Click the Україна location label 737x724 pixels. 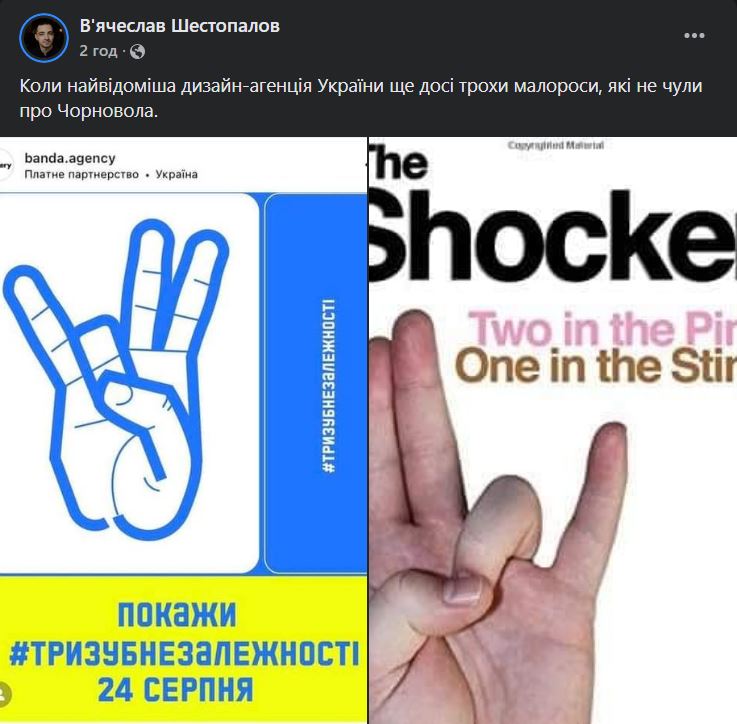point(177,174)
